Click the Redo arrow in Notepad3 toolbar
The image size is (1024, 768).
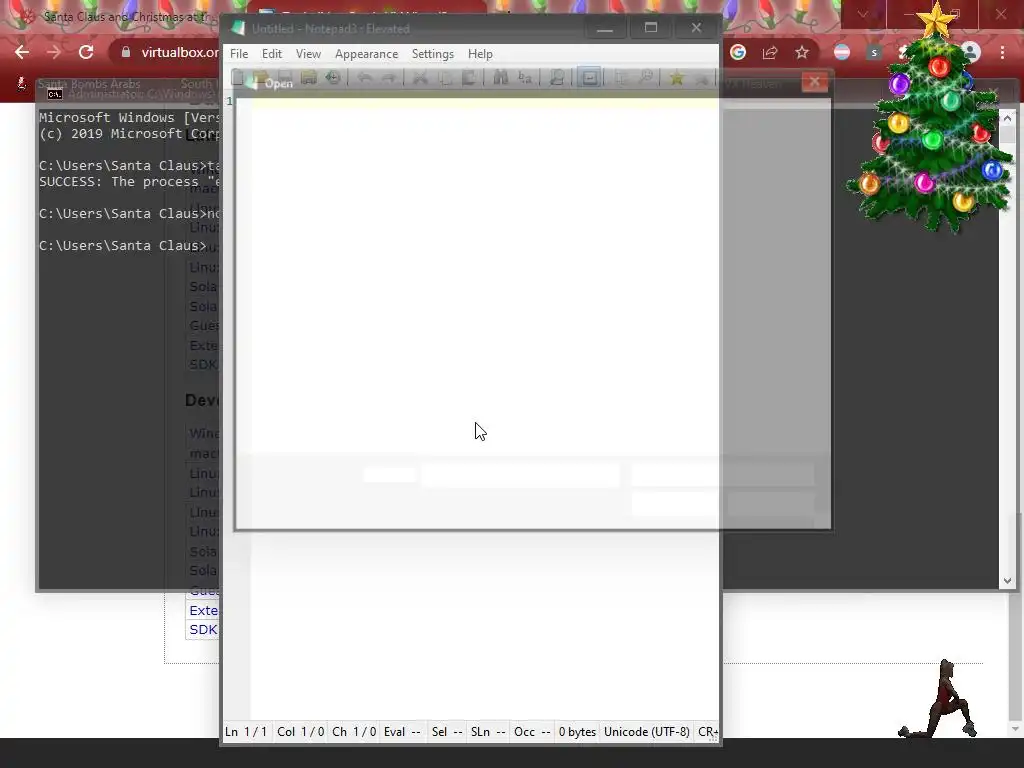(x=389, y=78)
